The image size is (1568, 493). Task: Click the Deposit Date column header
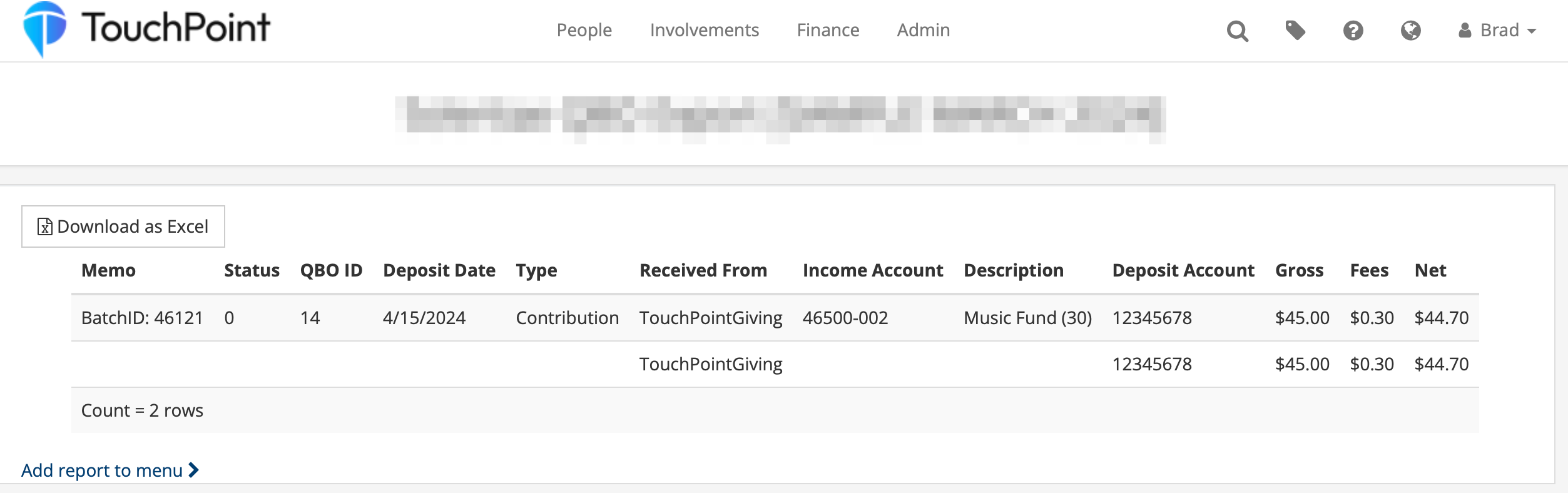pos(439,270)
